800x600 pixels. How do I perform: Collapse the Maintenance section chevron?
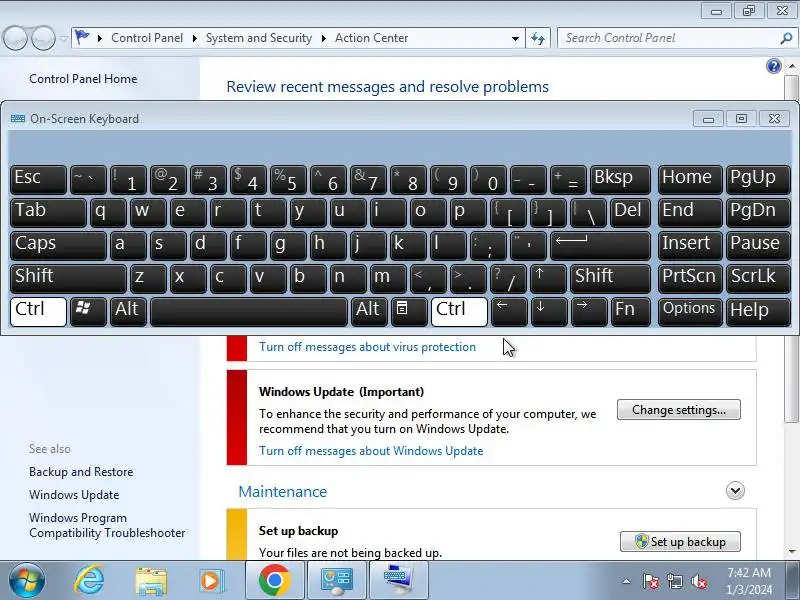(735, 491)
